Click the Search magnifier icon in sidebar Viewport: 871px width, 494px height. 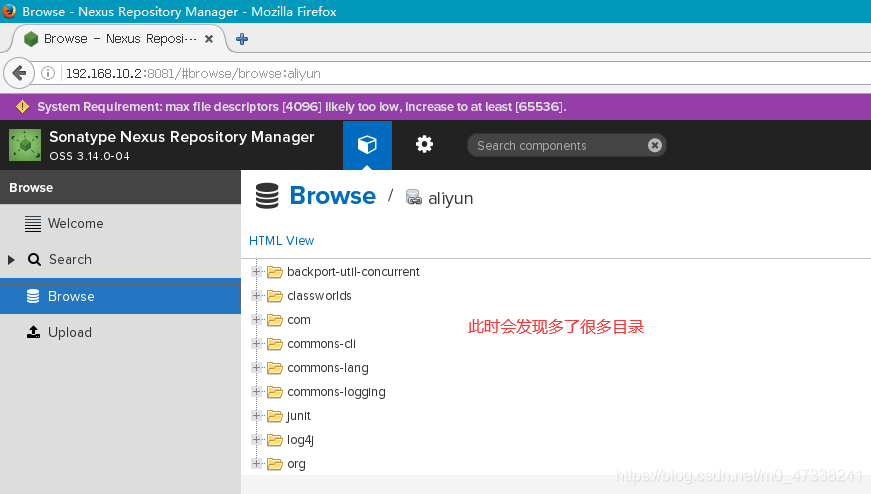(x=34, y=260)
